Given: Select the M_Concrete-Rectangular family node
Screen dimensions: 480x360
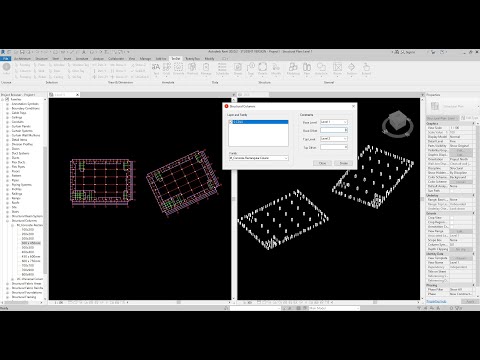Looking at the screenshot, I should tap(29, 225).
